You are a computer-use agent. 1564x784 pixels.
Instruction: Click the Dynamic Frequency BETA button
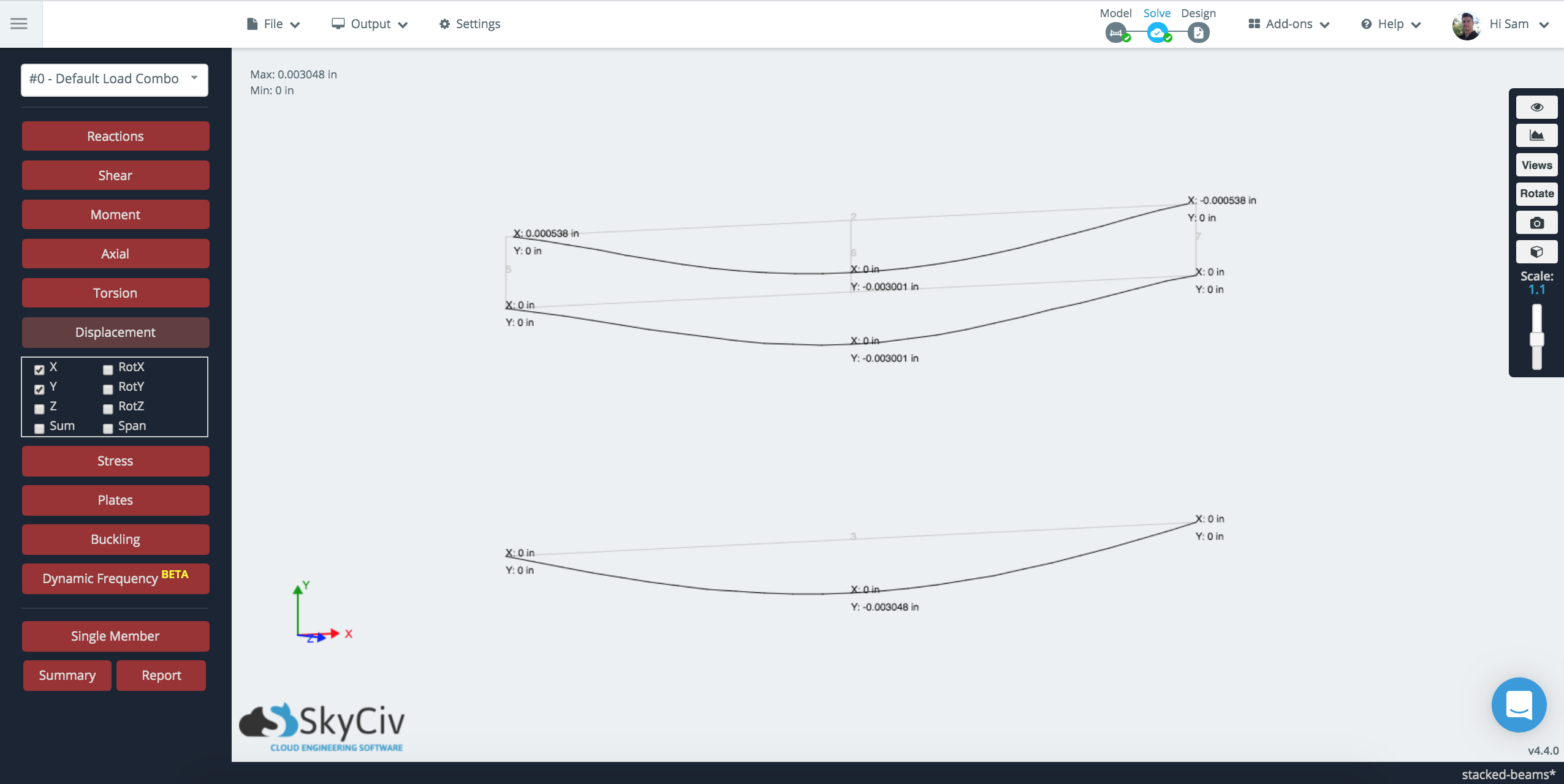113,578
